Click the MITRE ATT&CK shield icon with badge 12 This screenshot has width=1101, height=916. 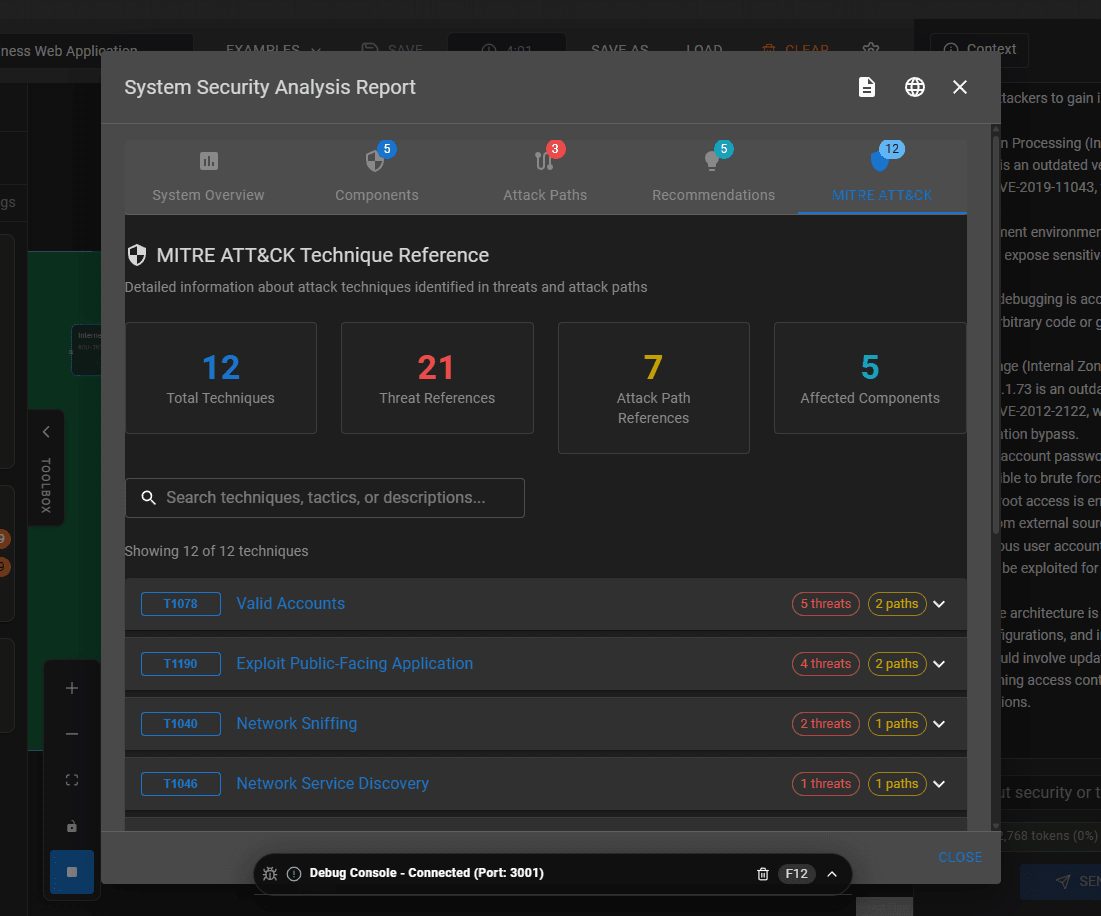[880, 161]
